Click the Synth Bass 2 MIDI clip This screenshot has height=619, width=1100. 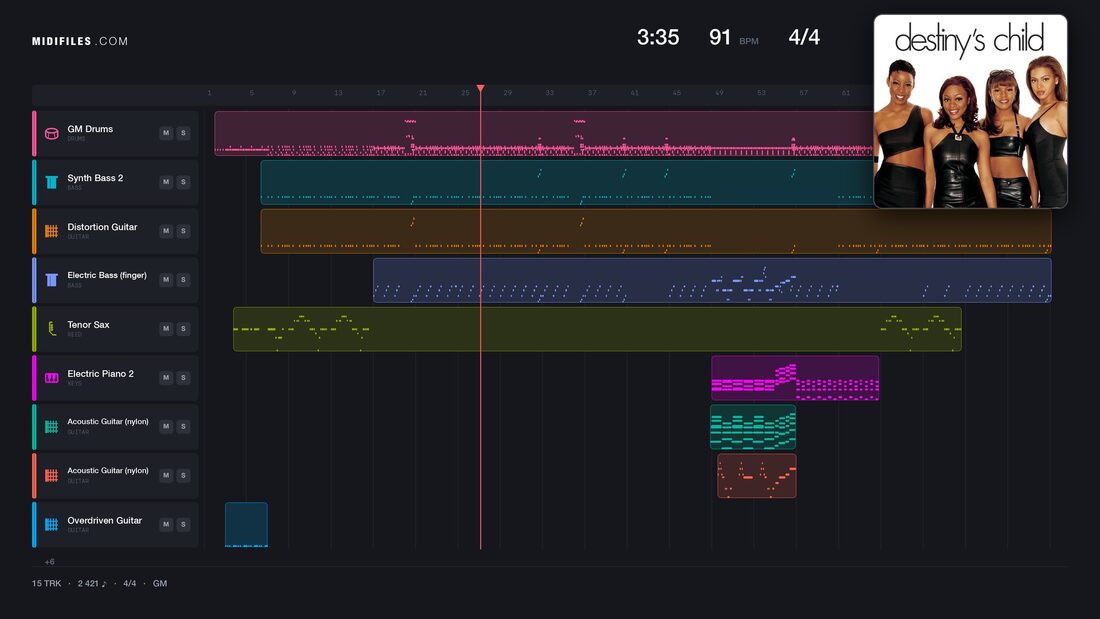tap(567, 182)
